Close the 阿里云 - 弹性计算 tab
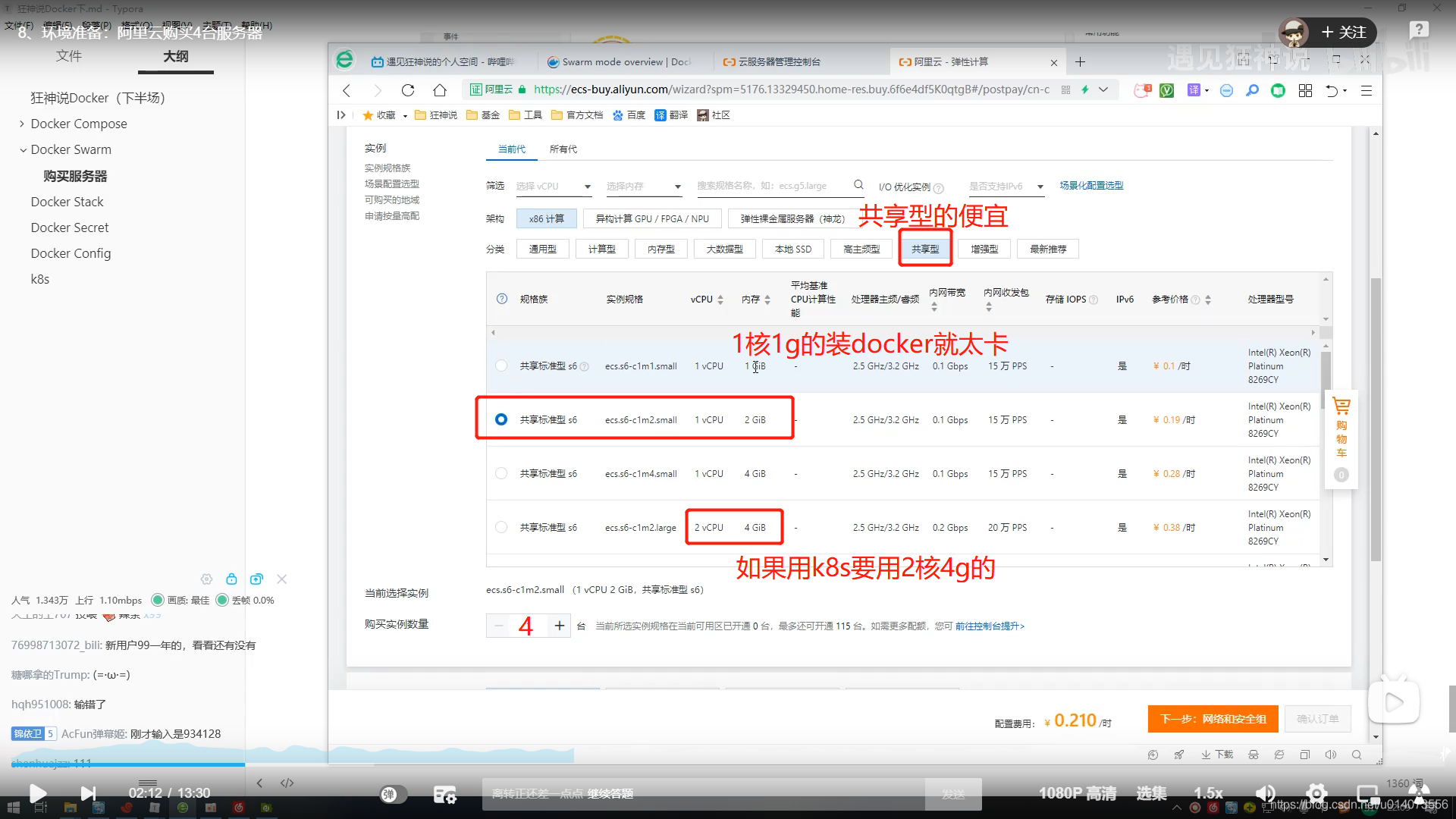Viewport: 1456px width, 819px height. [x=1053, y=62]
